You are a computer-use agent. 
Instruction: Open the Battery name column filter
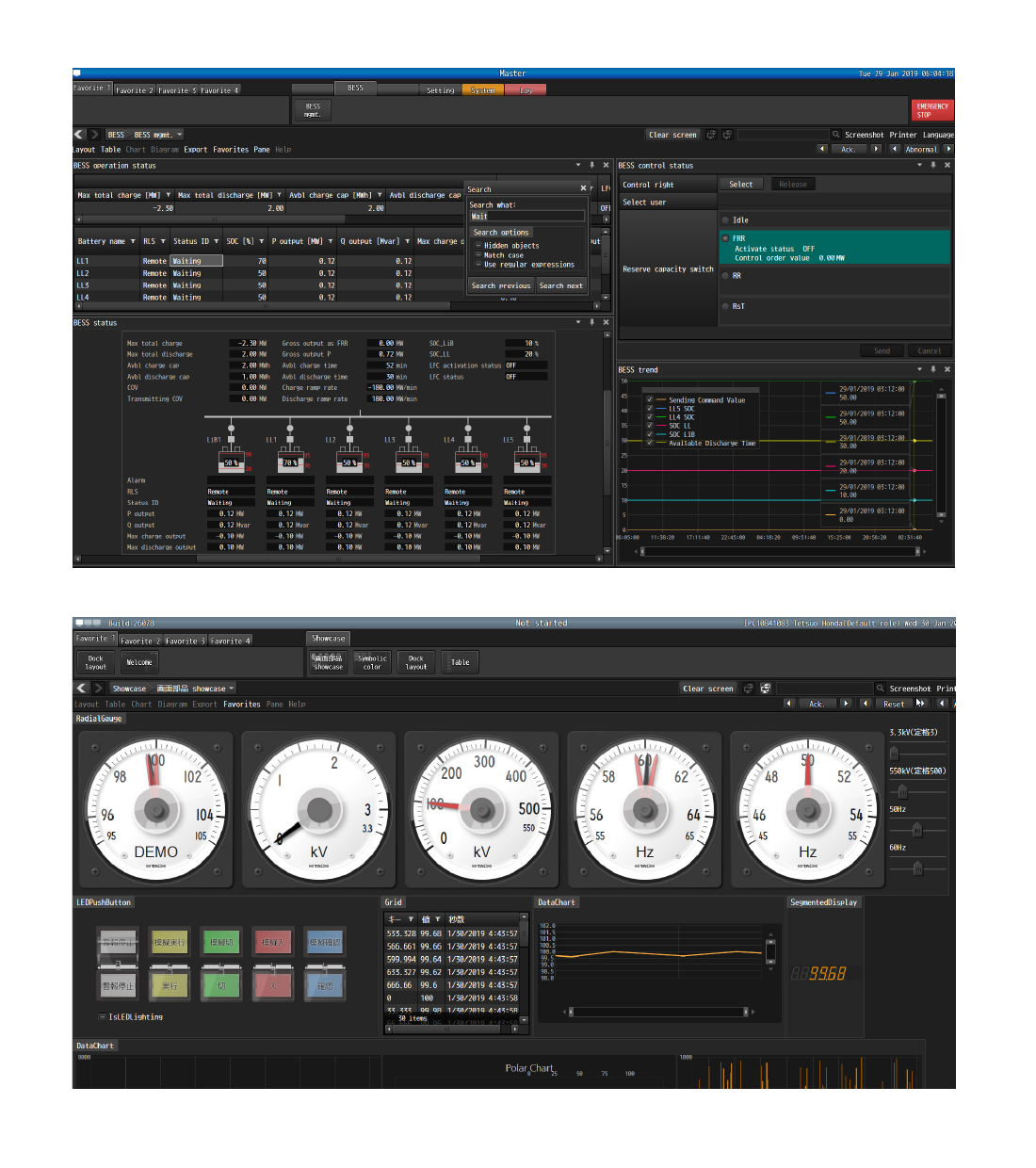click(133, 241)
